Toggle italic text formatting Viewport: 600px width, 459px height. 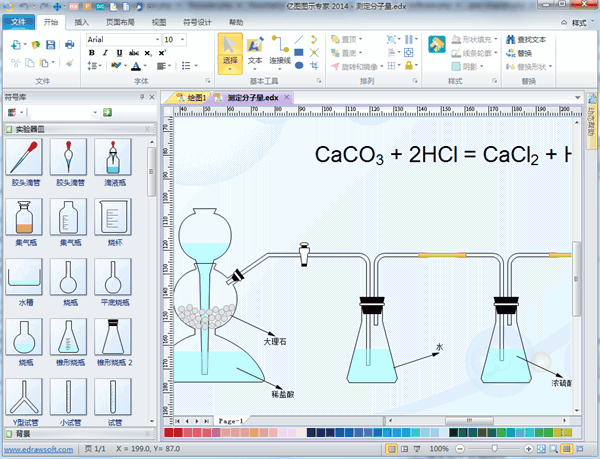pos(105,53)
